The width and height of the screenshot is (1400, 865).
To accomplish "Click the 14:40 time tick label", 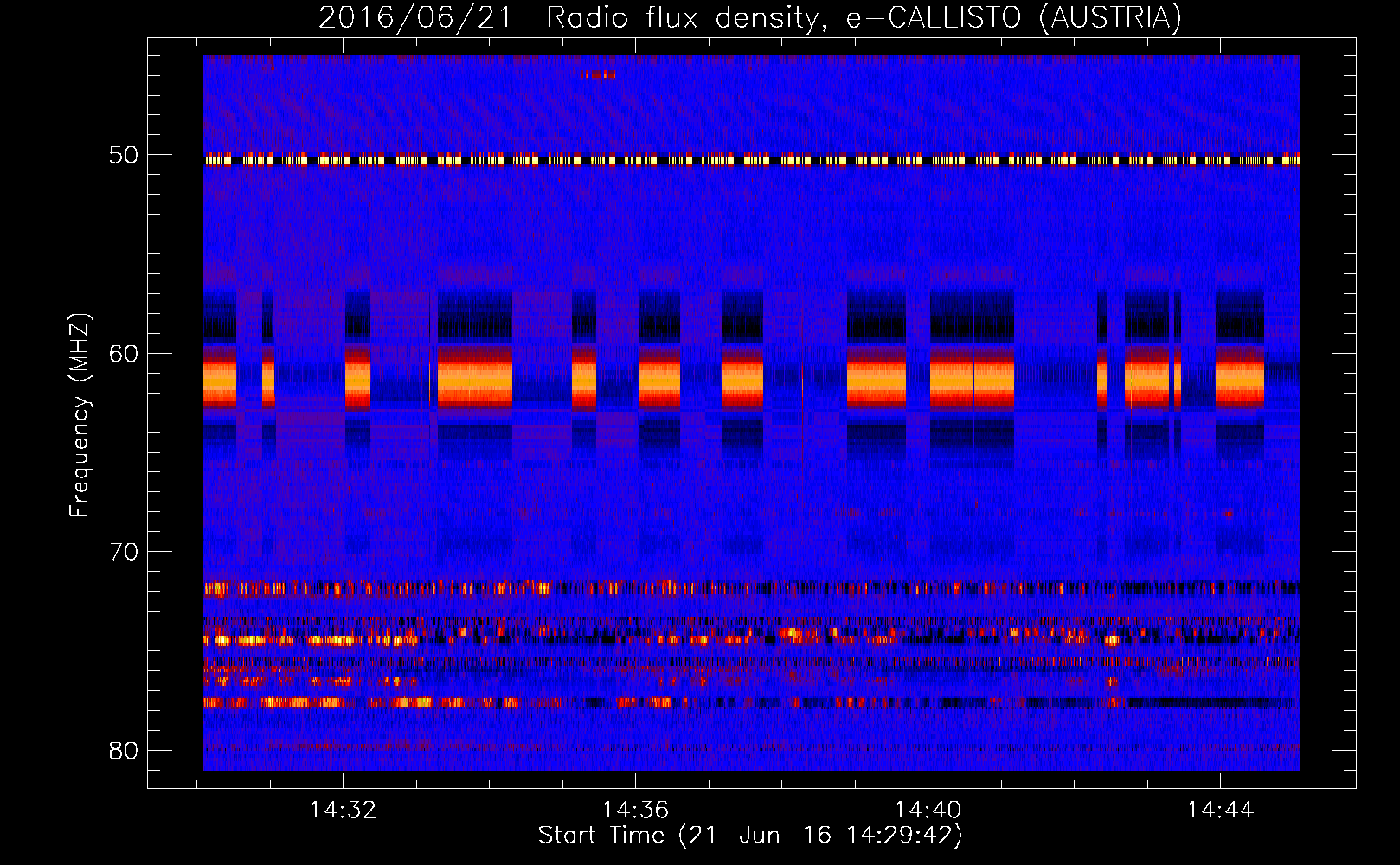I will (x=928, y=811).
